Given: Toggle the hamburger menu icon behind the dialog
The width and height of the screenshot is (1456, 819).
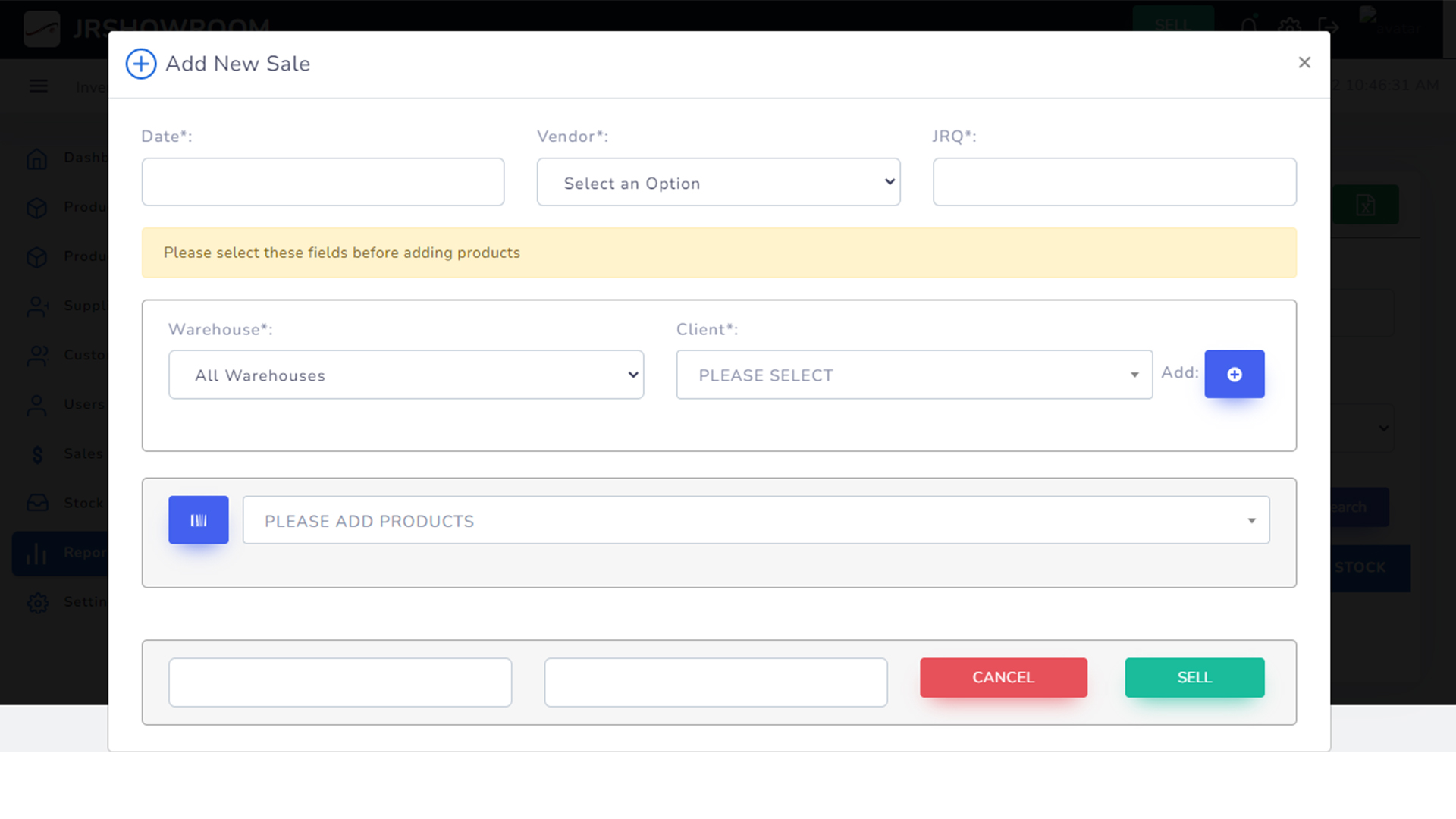Looking at the screenshot, I should tap(39, 86).
